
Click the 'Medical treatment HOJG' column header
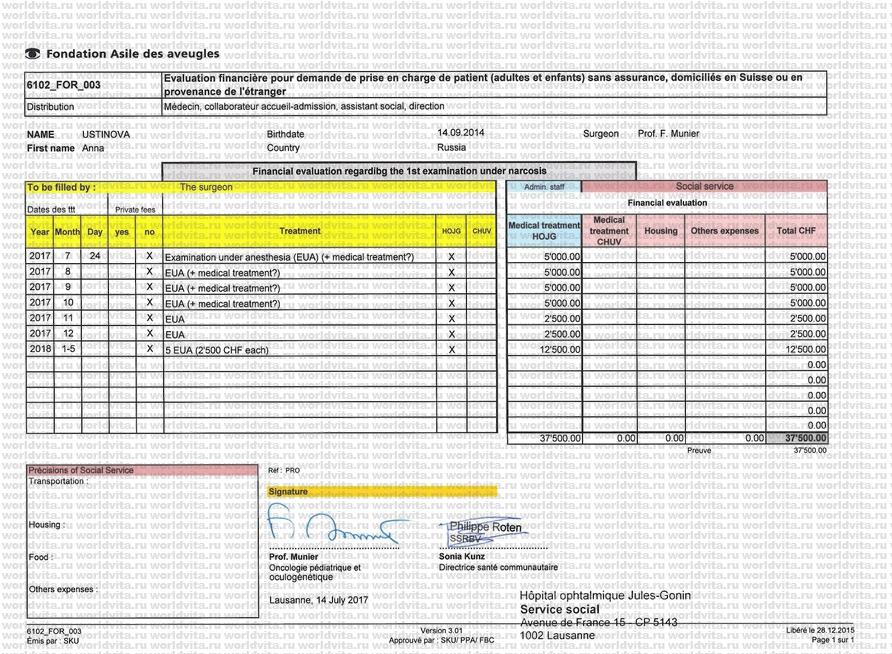click(544, 231)
